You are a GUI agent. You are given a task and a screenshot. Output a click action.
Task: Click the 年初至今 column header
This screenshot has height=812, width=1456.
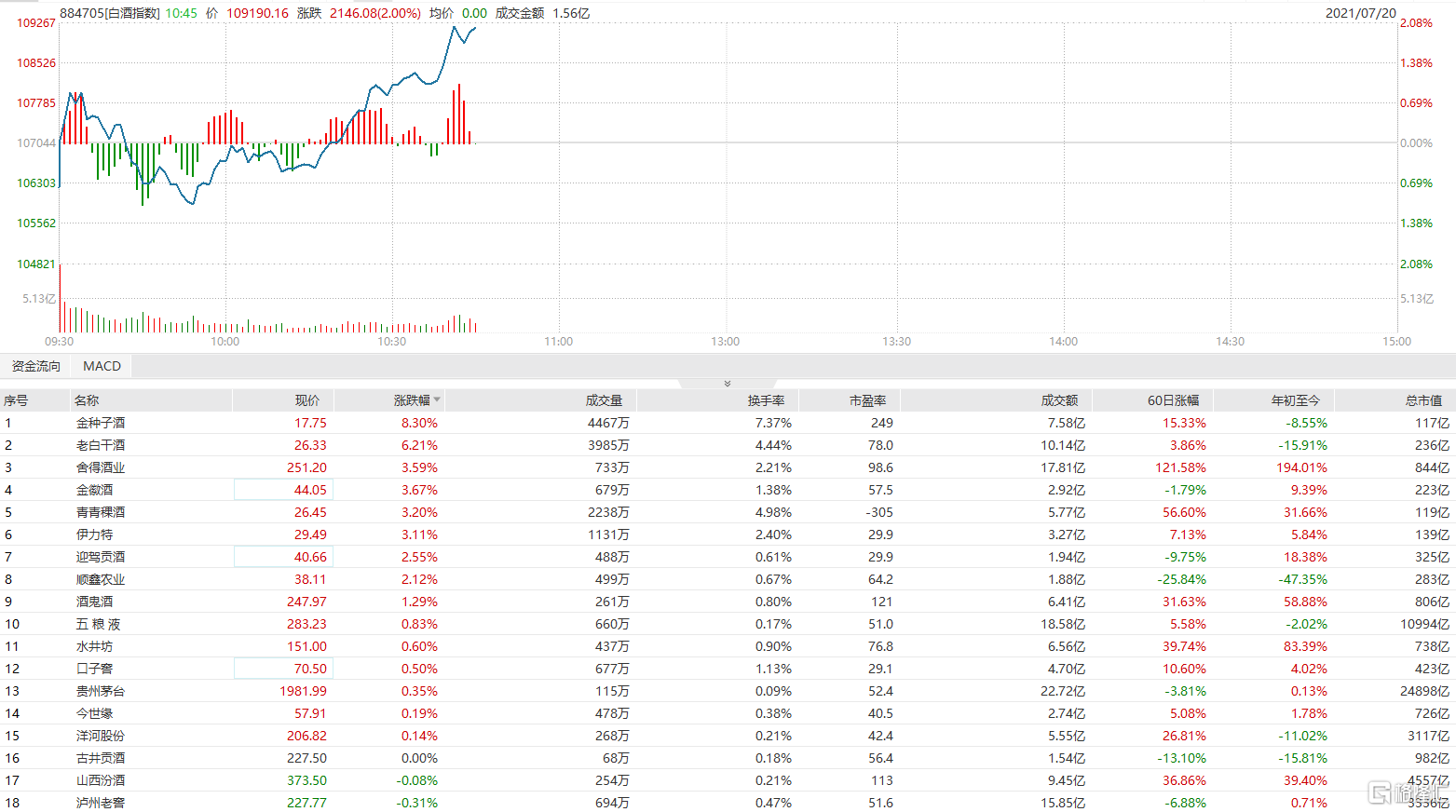point(1296,400)
